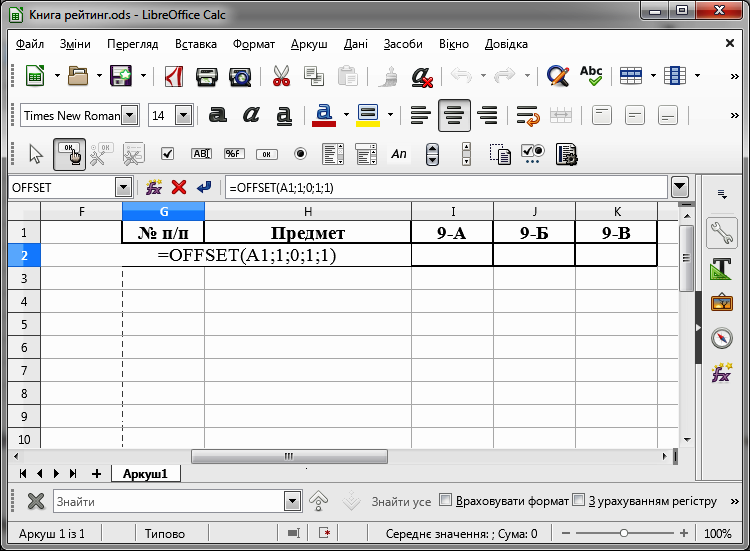Click Знайти усе button
This screenshot has height=551, width=750.
(x=401, y=501)
